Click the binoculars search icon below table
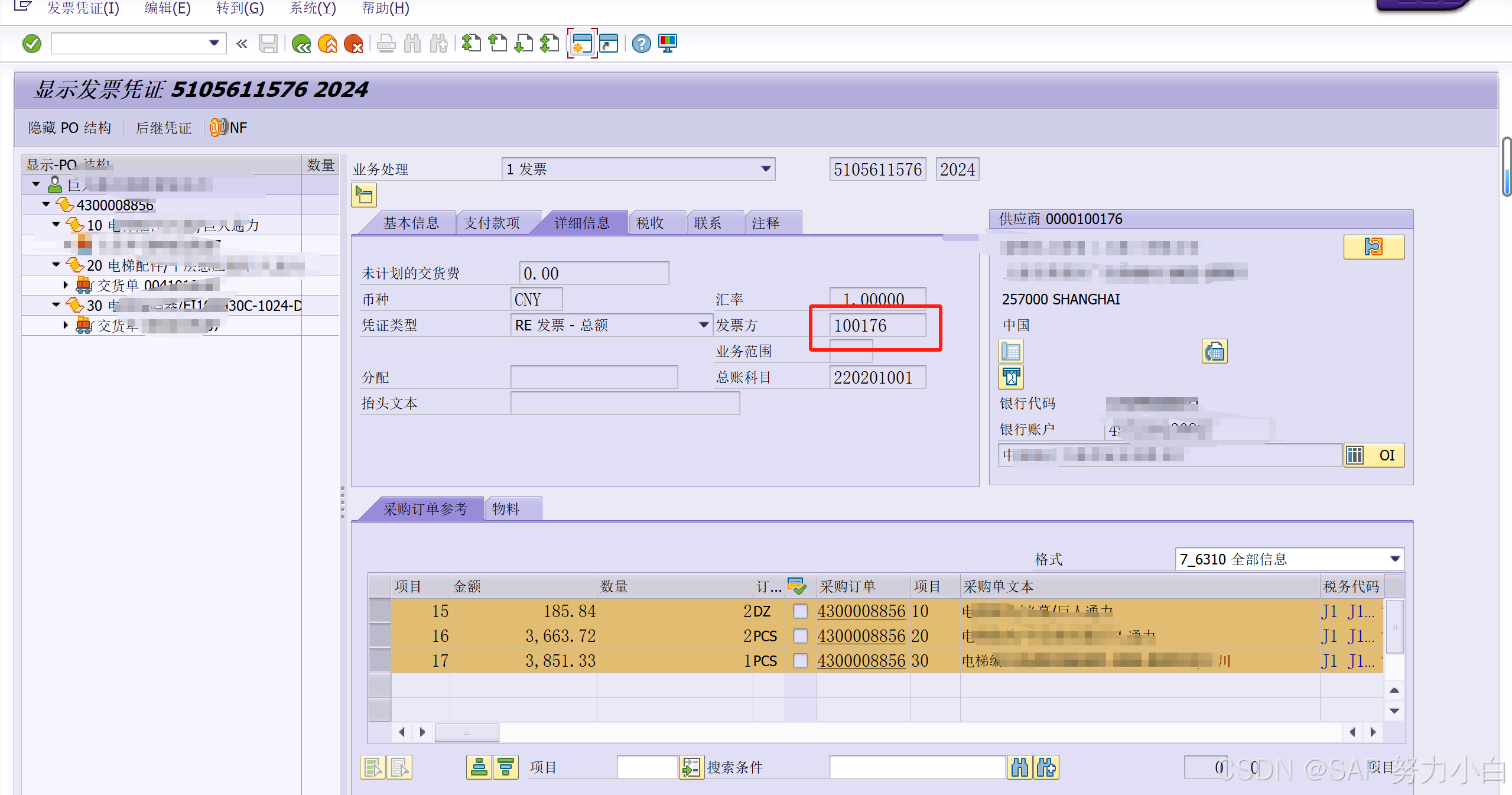 click(x=1020, y=768)
